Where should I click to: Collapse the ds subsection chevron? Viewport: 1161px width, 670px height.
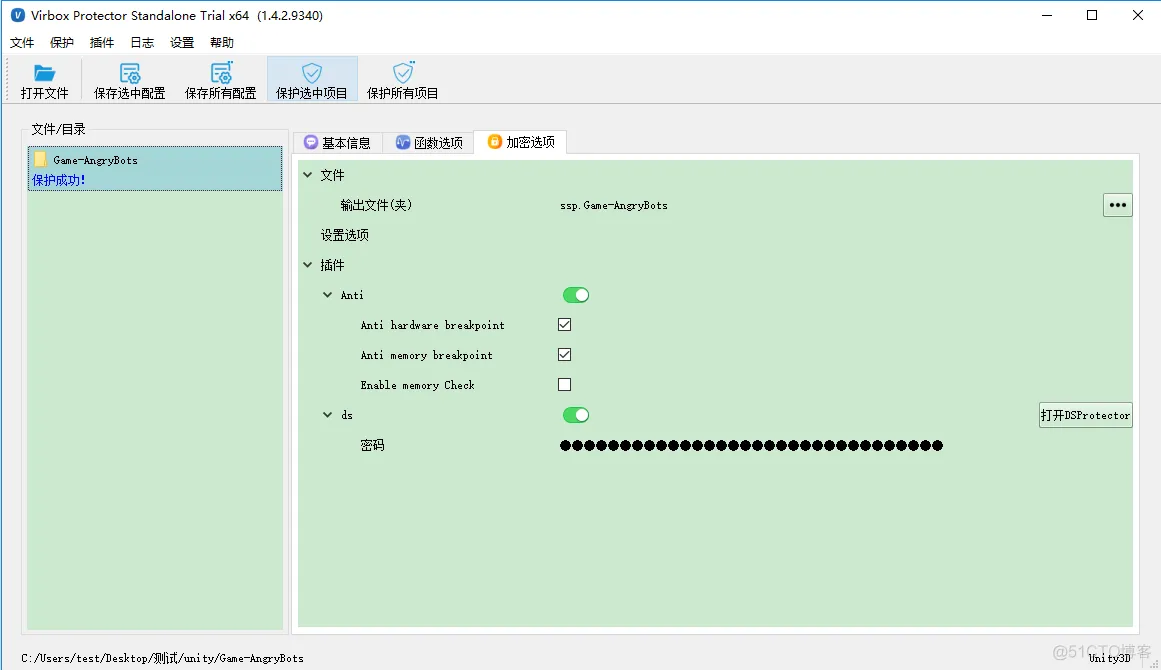tap(327, 415)
